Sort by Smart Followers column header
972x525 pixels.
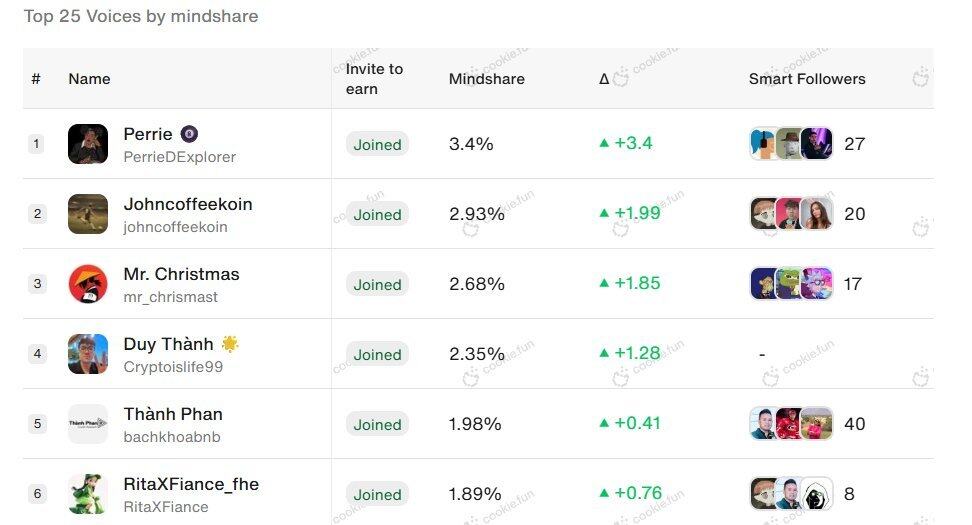pyautogui.click(x=806, y=79)
